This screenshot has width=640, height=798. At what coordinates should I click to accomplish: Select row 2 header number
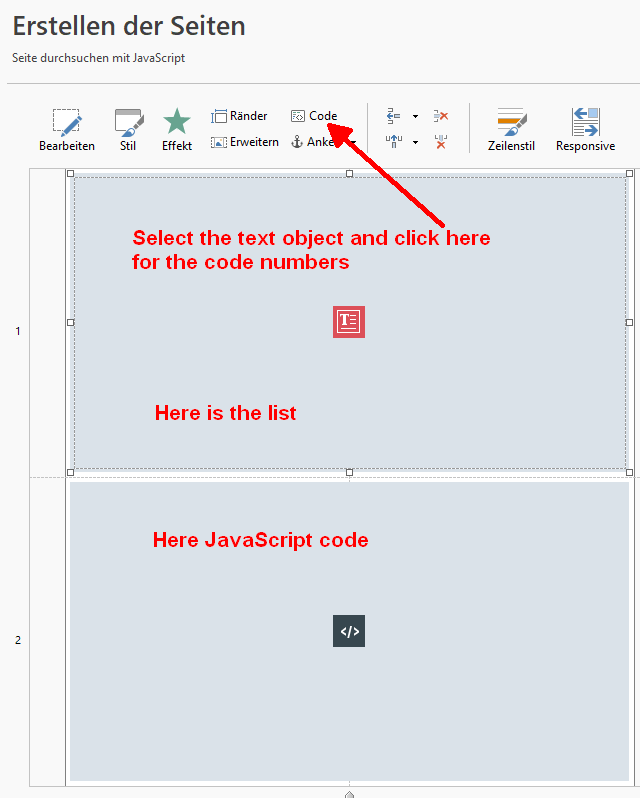tap(17, 640)
